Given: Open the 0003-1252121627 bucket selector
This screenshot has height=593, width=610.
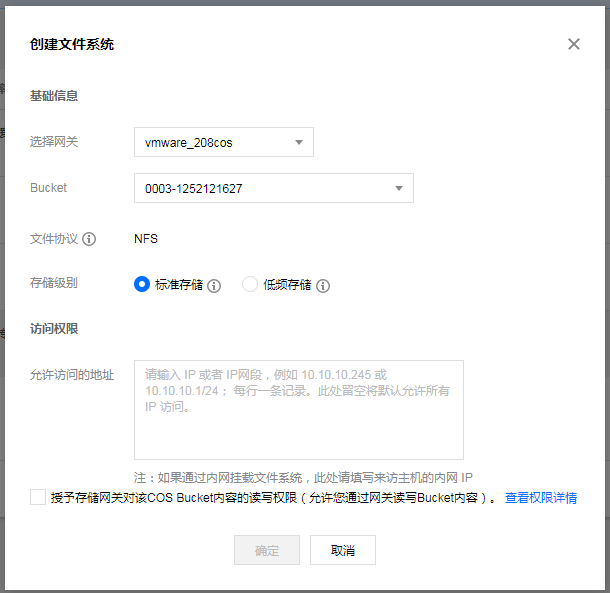Looking at the screenshot, I should (x=274, y=188).
